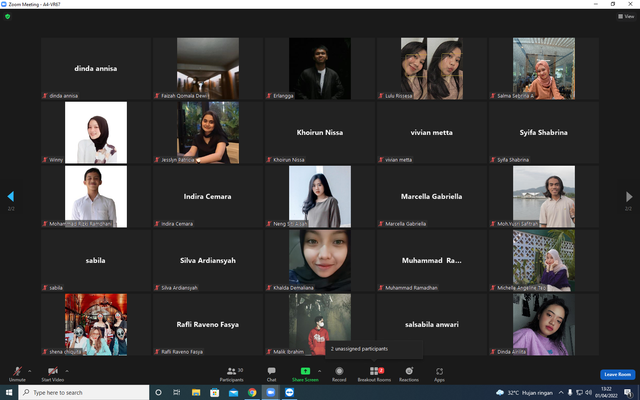Click the Record button
This screenshot has width=640, height=400.
click(339, 373)
